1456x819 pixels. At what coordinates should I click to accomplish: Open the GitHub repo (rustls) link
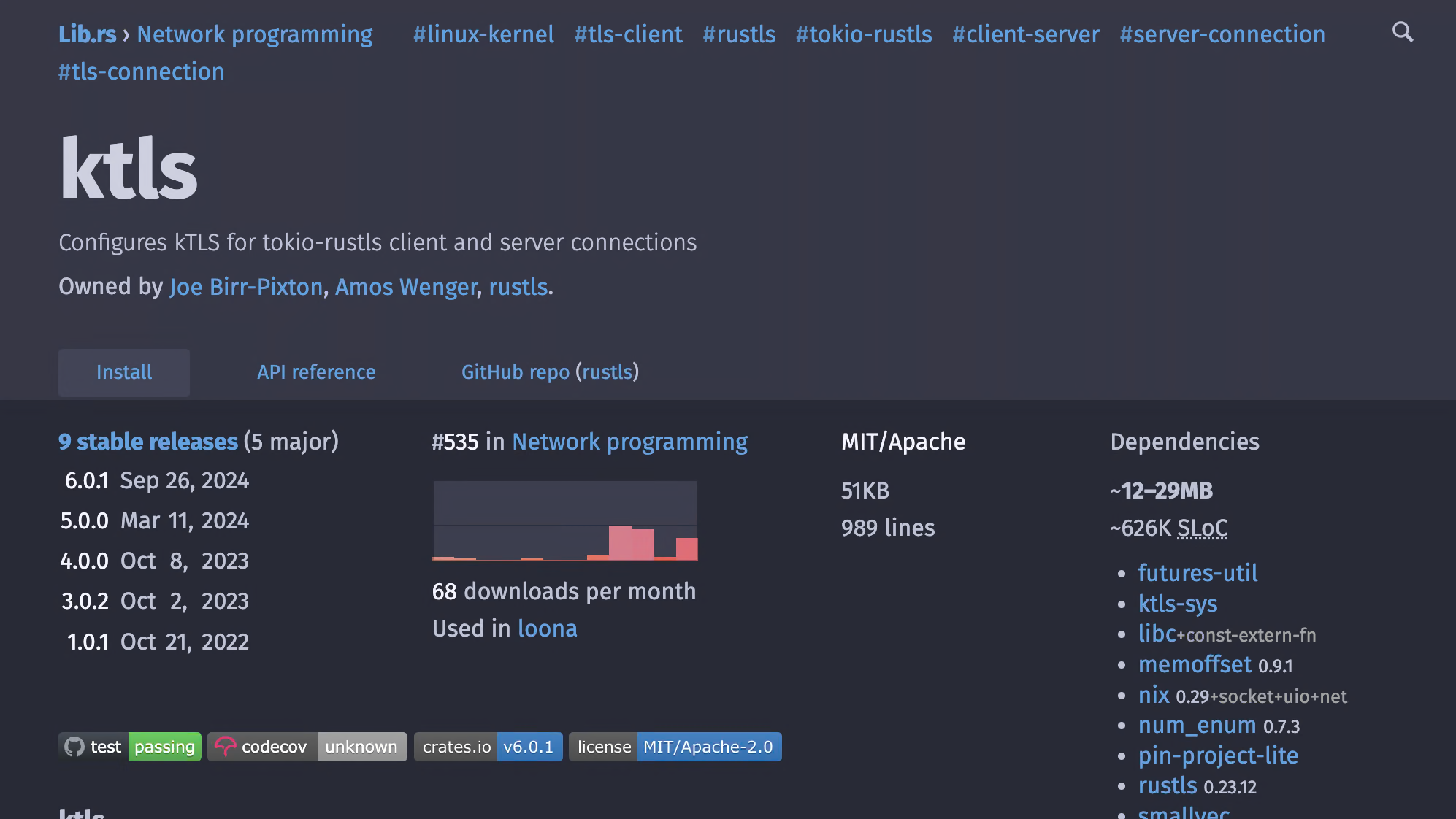(550, 372)
